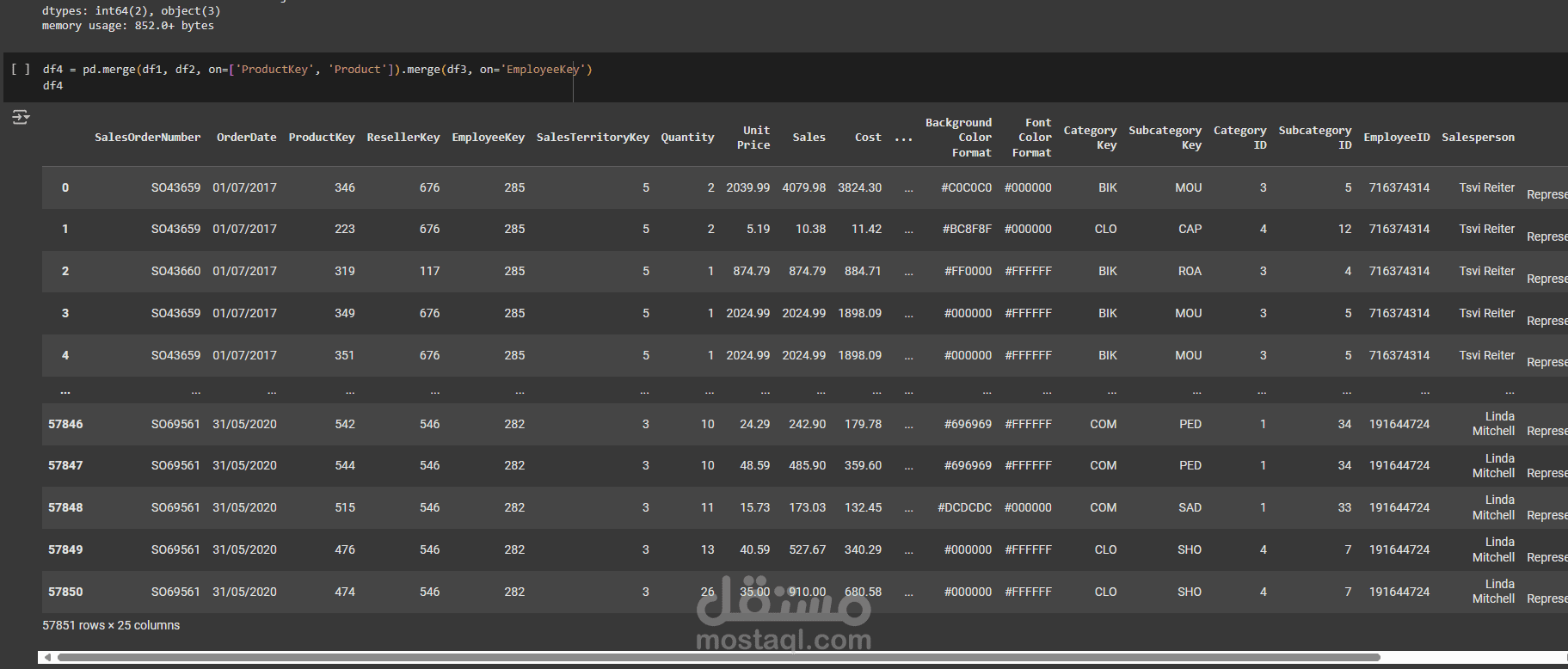Click Sales value 527.67
The image size is (1568, 669).
point(807,549)
